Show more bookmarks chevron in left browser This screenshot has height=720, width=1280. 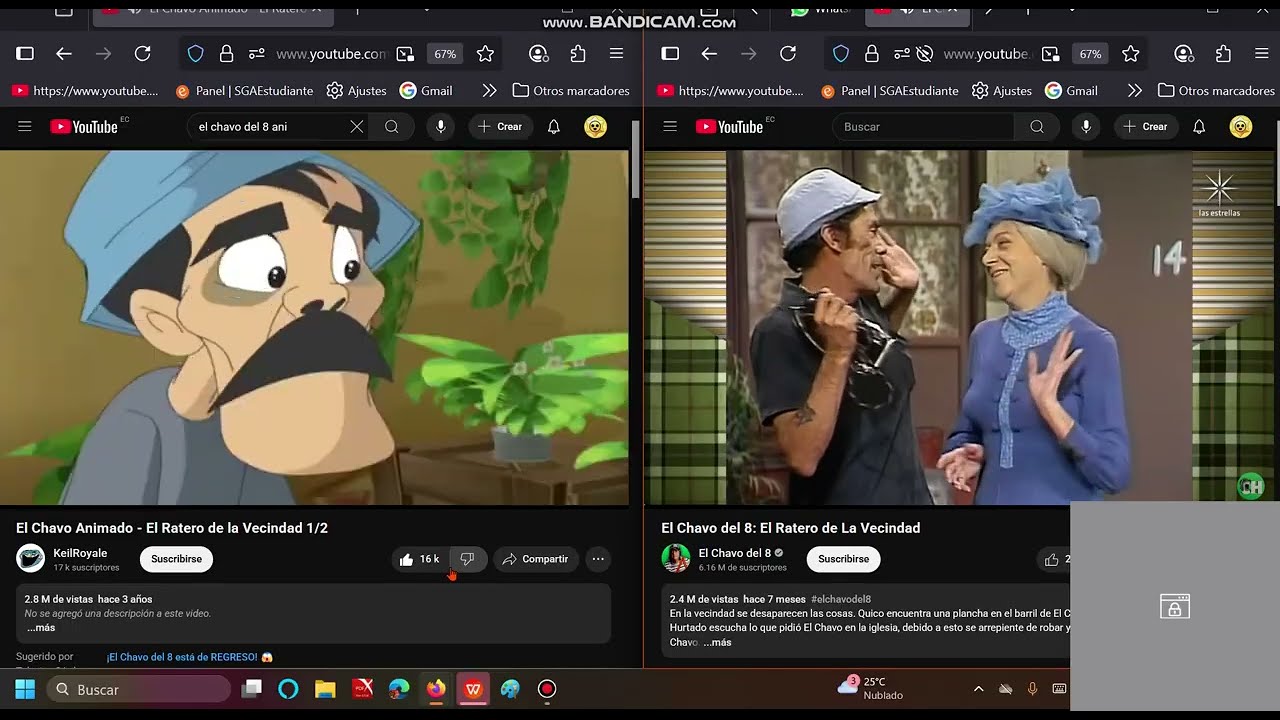(489, 91)
